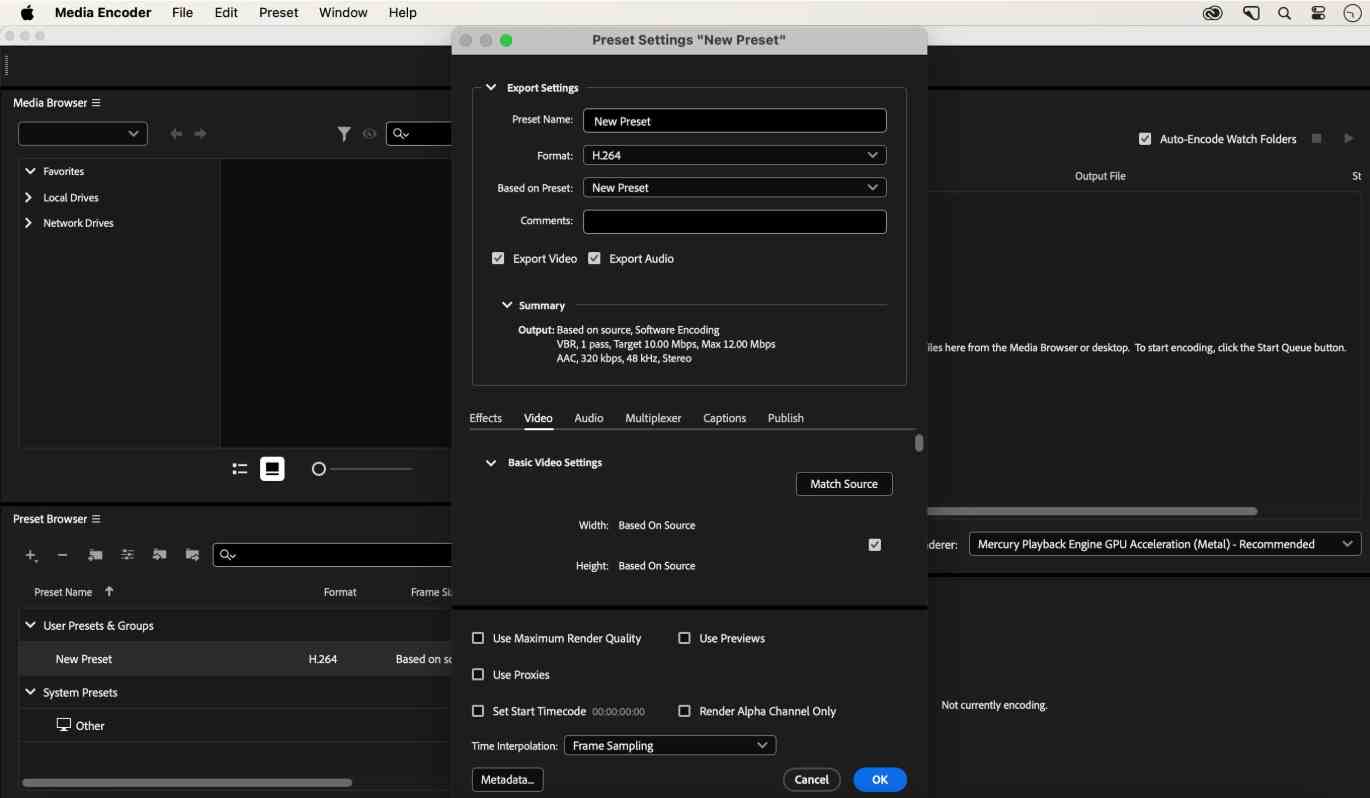Collapse Basic Video Settings section
The width and height of the screenshot is (1370, 798).
pos(491,463)
